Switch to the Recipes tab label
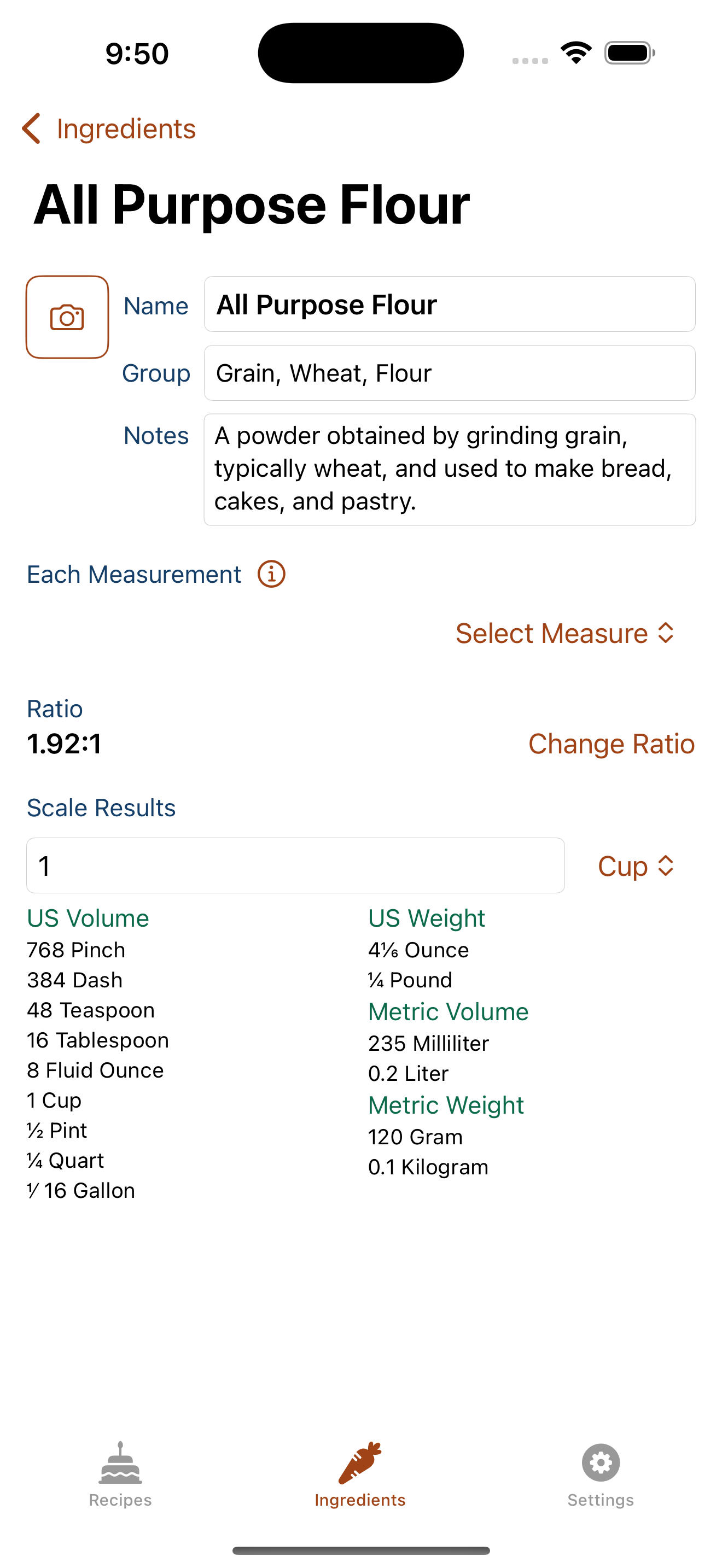This screenshot has width=722, height=1568. pos(120,1500)
